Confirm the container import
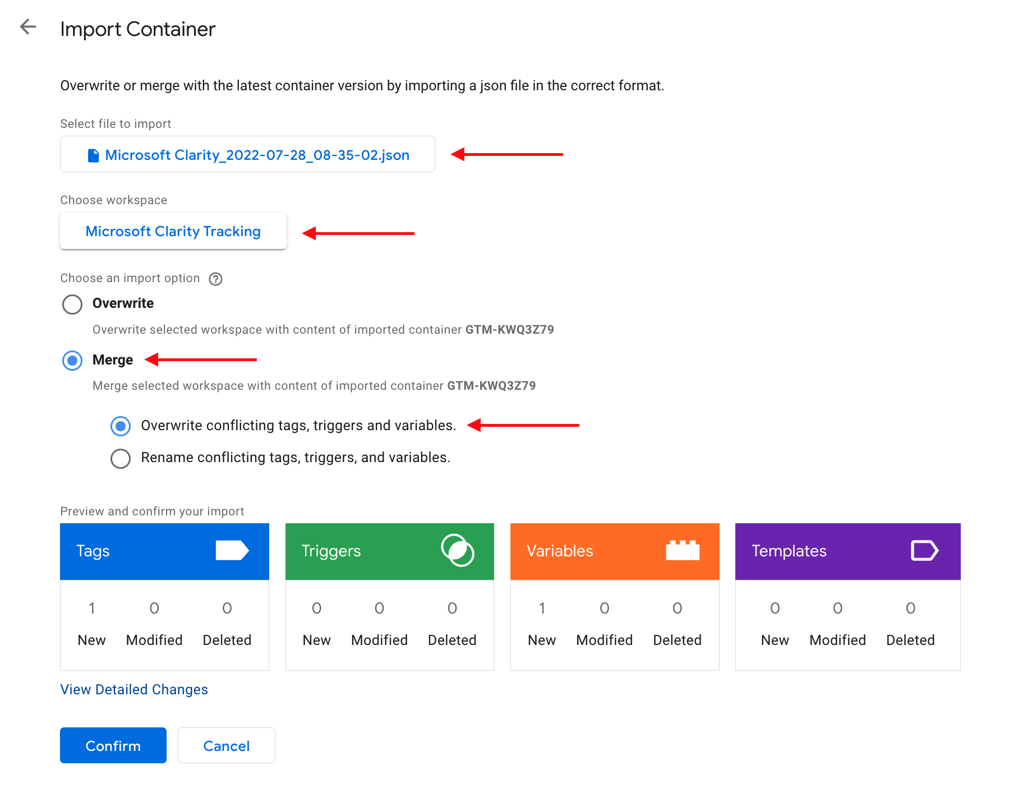The width and height of the screenshot is (1032, 793). [x=113, y=745]
